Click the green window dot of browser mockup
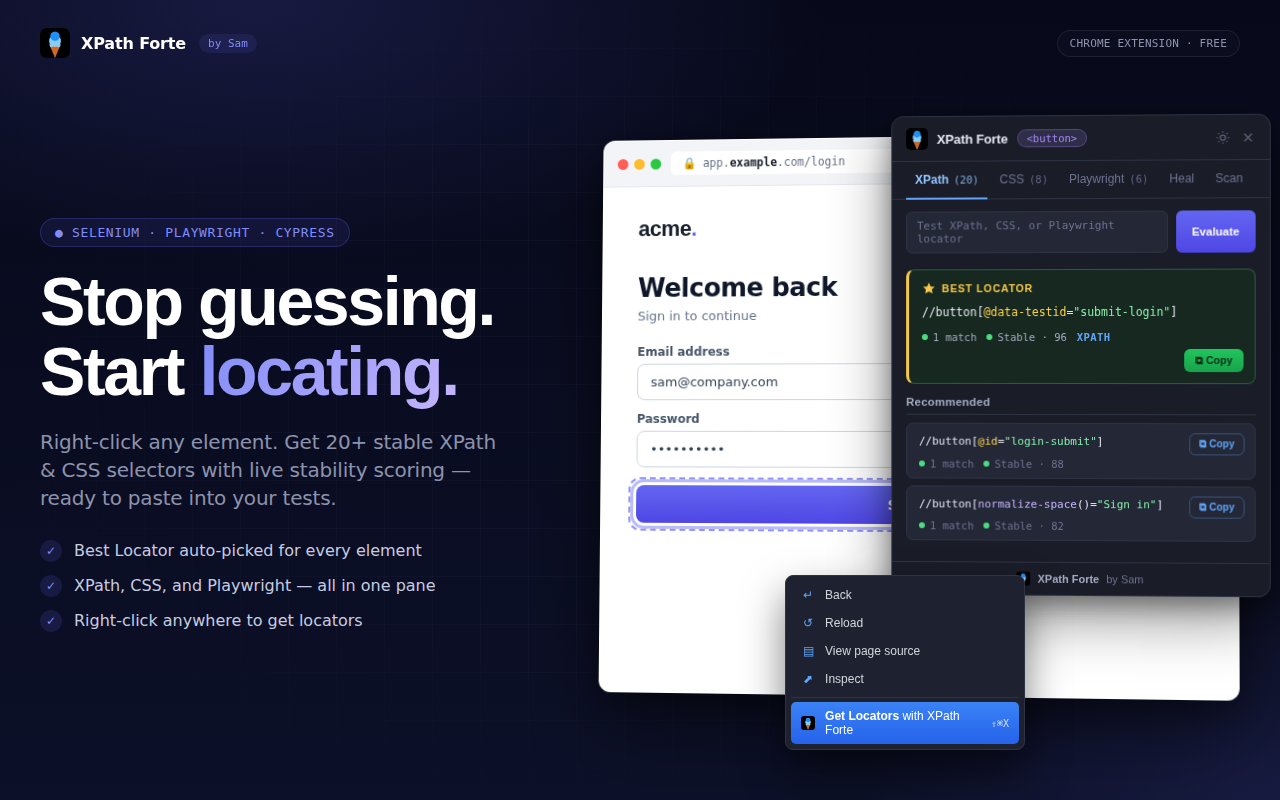 tap(656, 164)
